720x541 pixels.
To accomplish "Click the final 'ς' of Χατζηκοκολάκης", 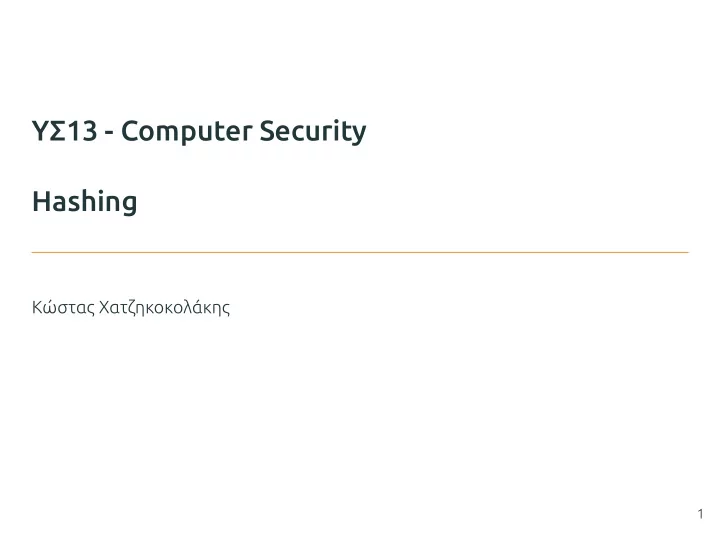I will point(226,310).
